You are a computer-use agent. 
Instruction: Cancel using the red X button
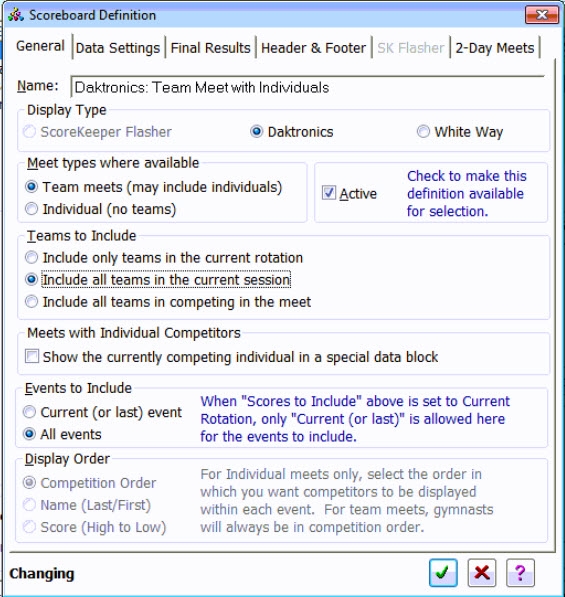coord(482,573)
